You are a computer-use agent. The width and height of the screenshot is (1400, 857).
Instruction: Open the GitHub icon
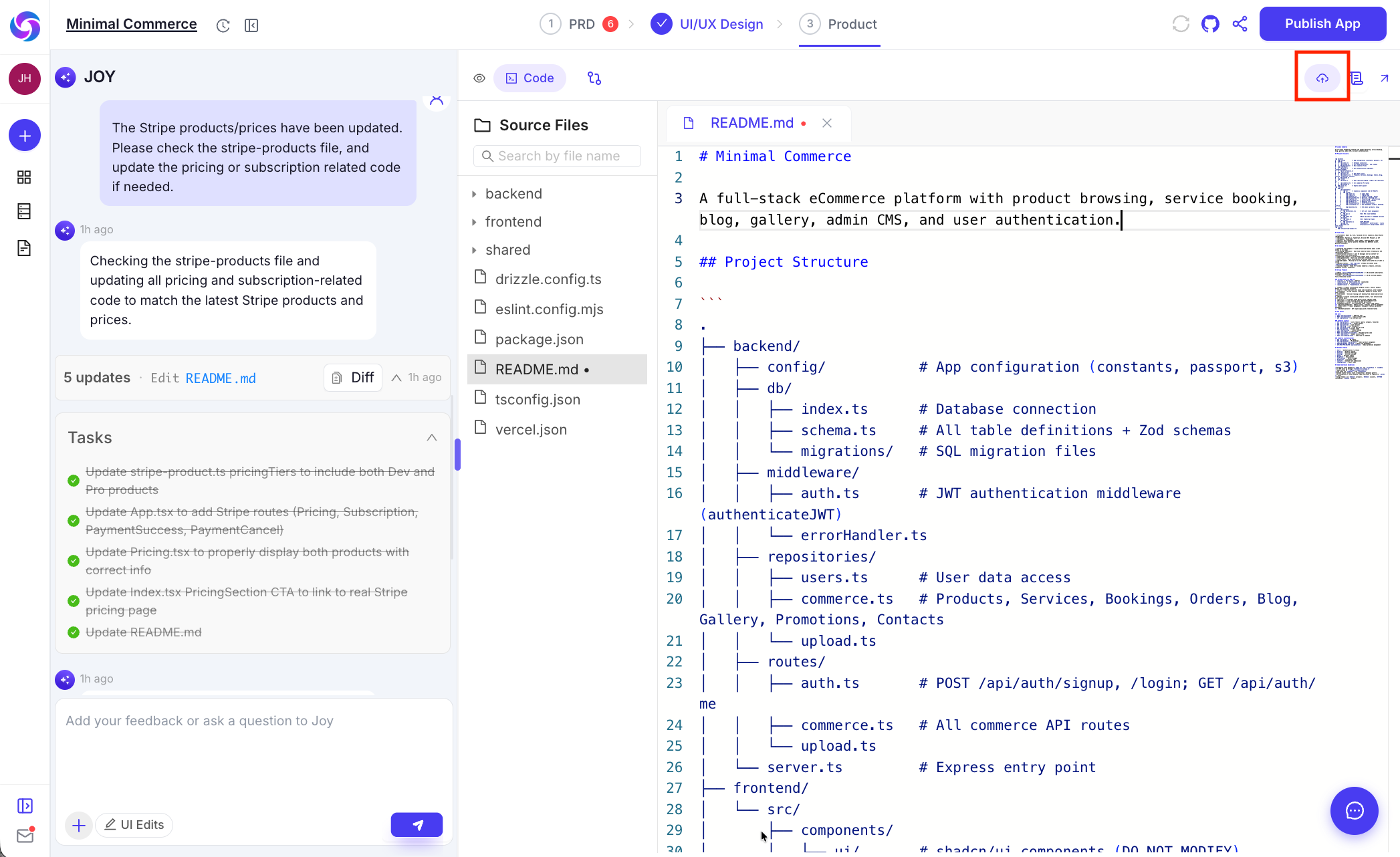click(x=1210, y=24)
